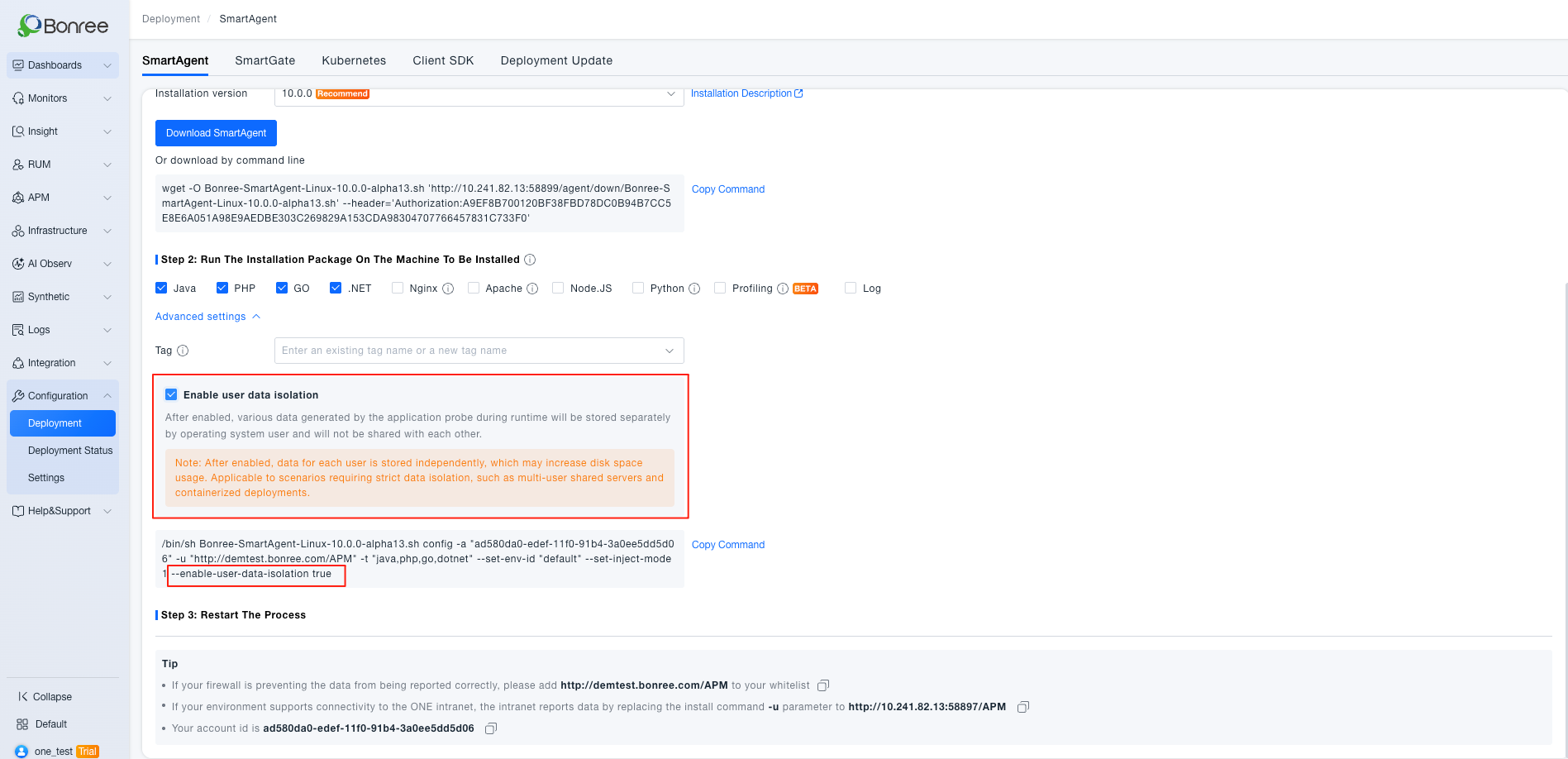Copy the firewall whitelist URL icon
The image size is (1568, 759).
823,685
